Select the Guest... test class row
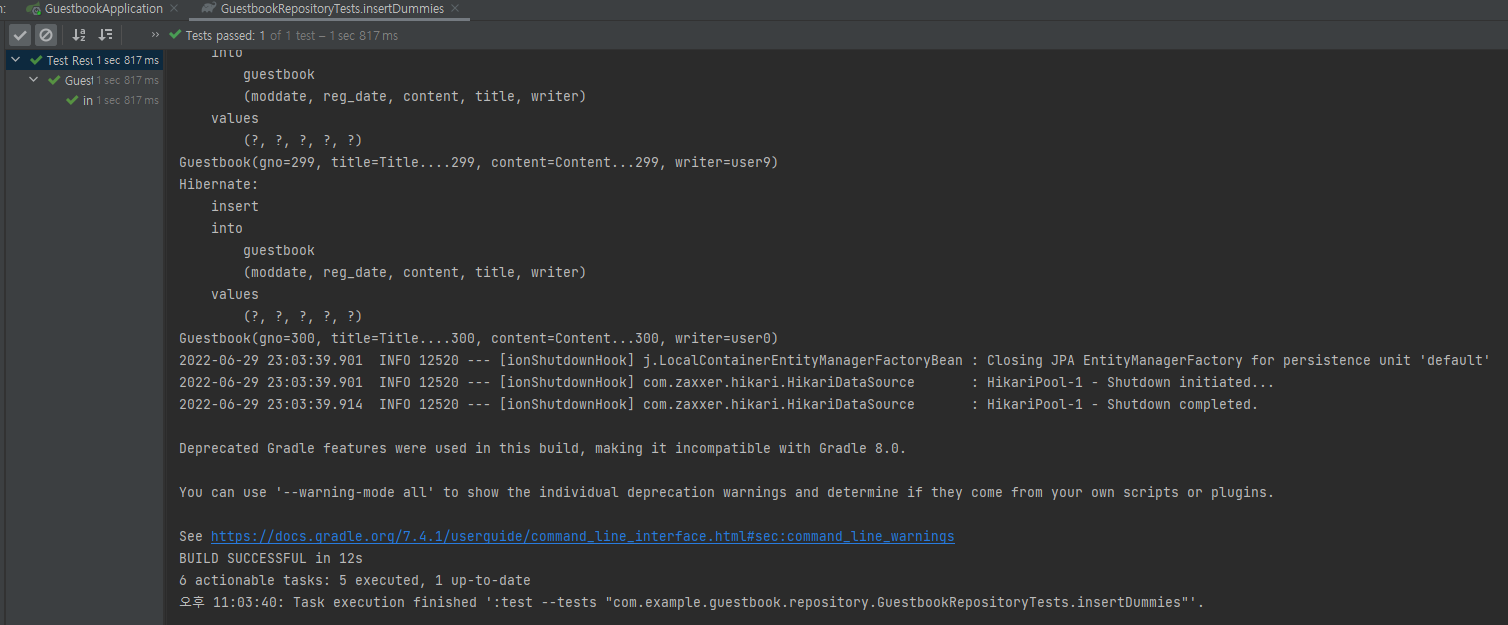This screenshot has height=625, width=1508. pos(84,80)
